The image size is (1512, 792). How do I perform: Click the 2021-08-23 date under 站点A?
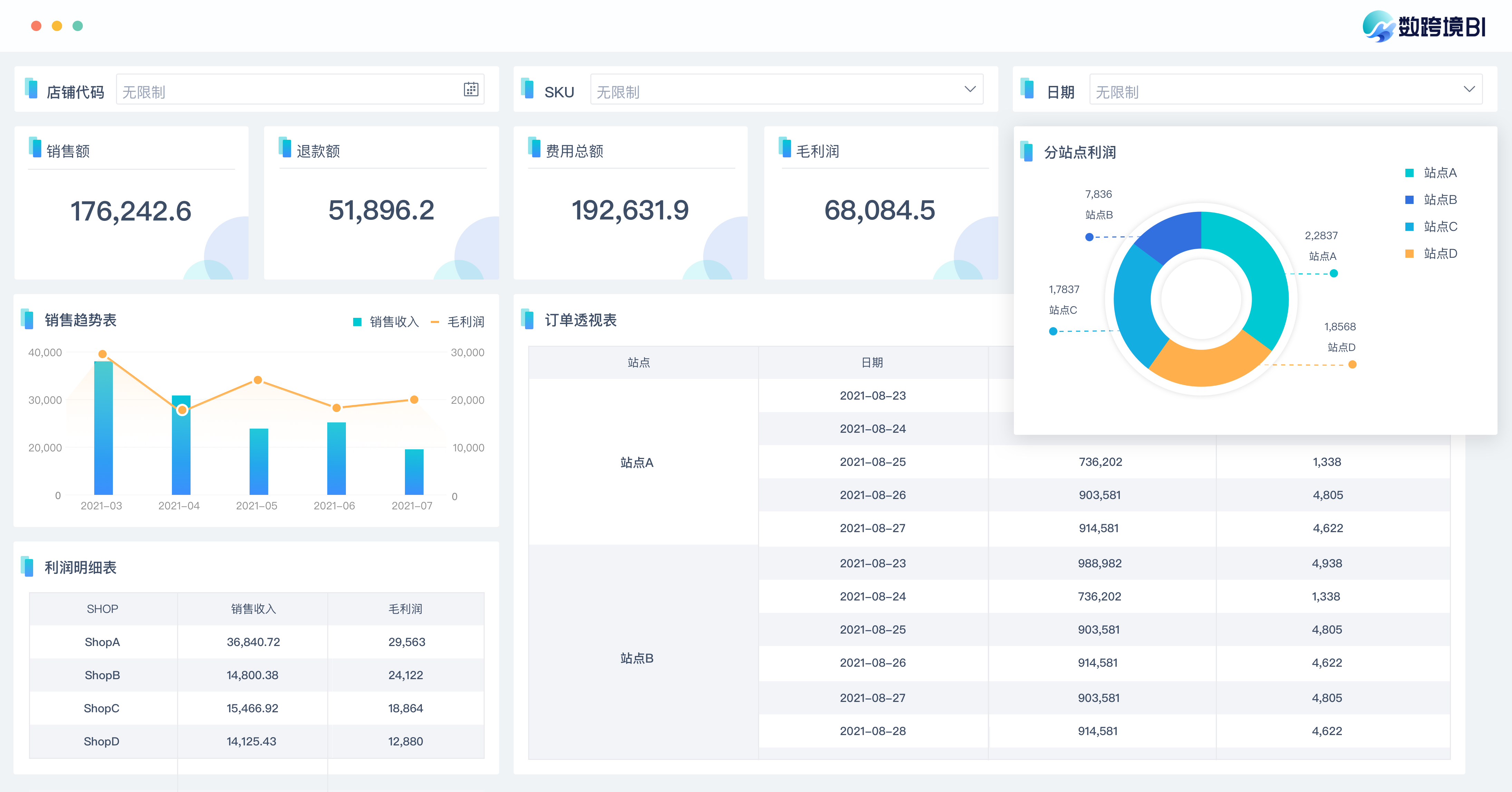click(873, 395)
